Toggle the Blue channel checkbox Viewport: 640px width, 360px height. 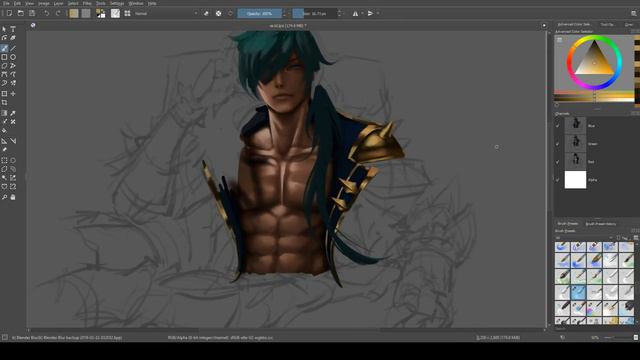click(x=558, y=126)
